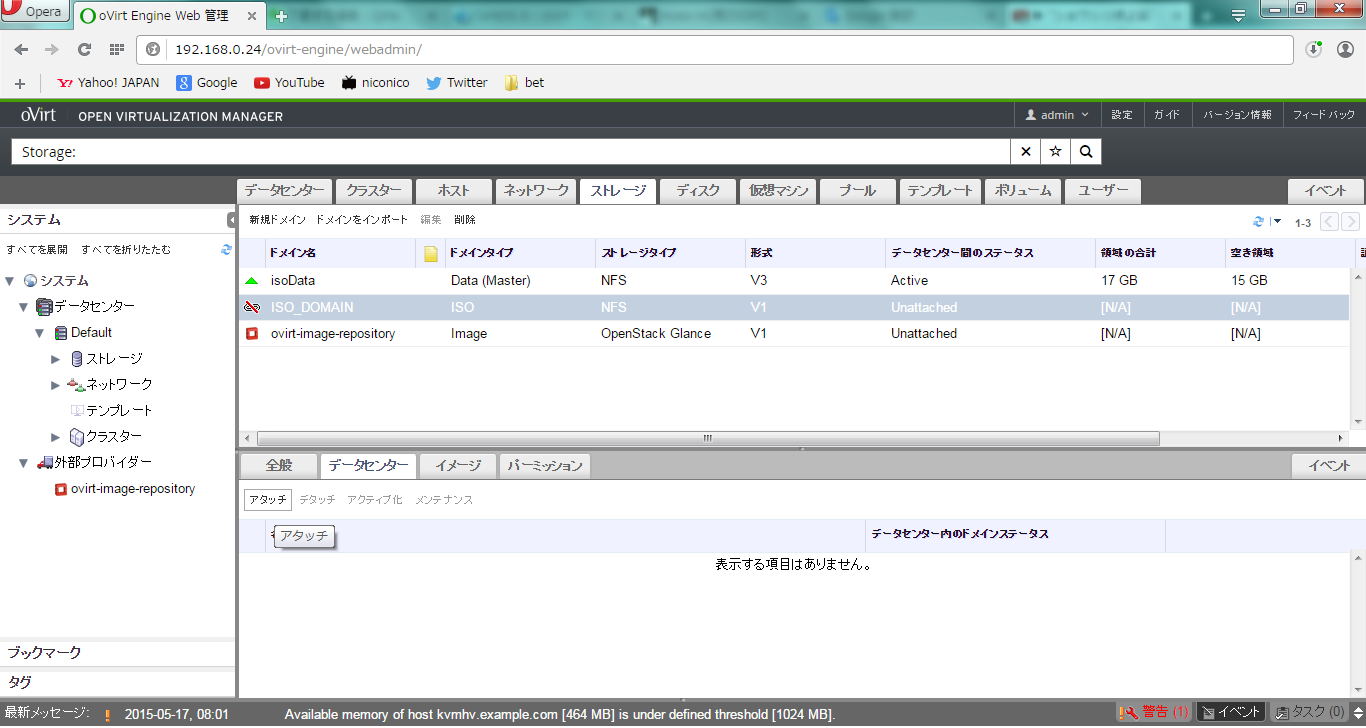This screenshot has width=1366, height=728.
Task: Click horizontal scrollbar of storage table
Action: (x=708, y=438)
